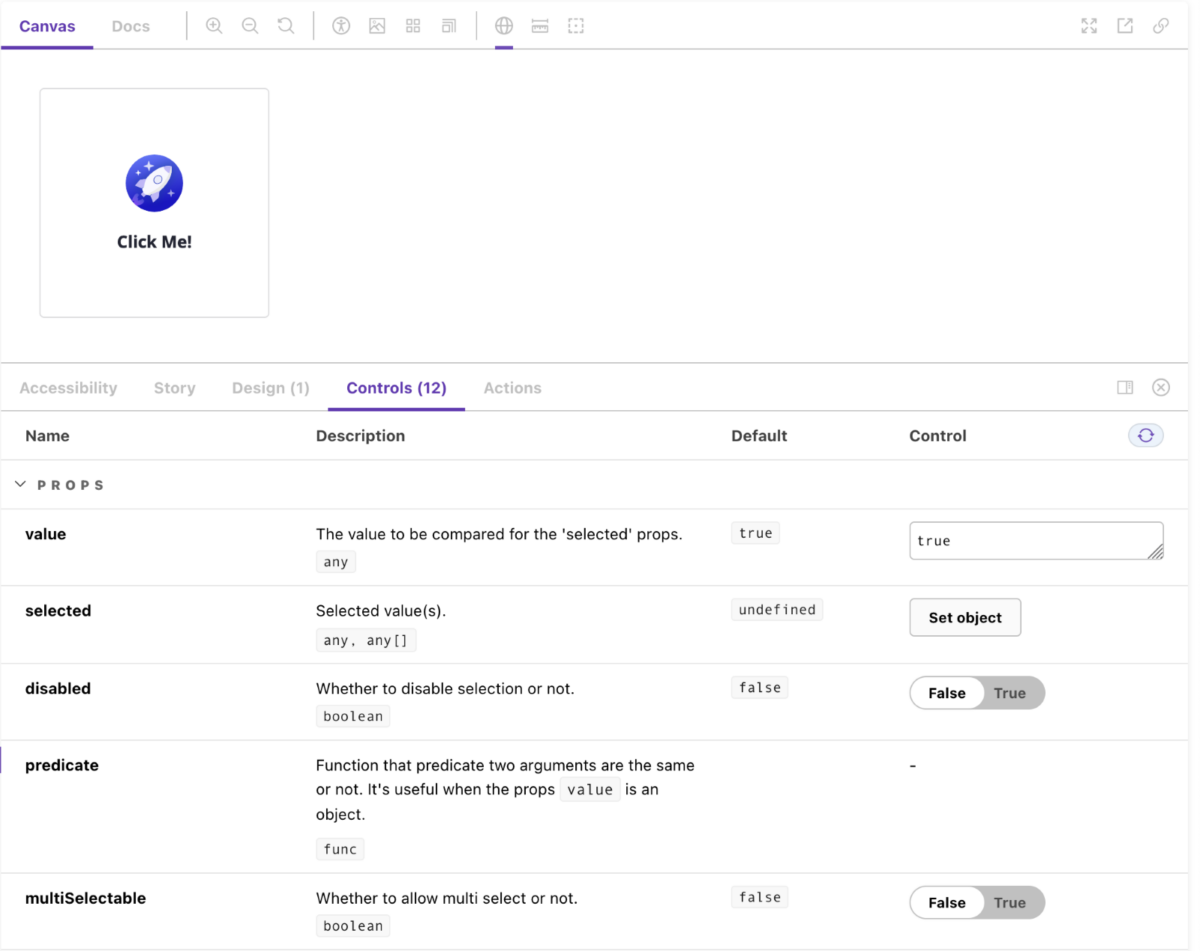Viewport: 1200px width, 951px height.
Task: Switch to the Docs tab
Action: point(130,25)
